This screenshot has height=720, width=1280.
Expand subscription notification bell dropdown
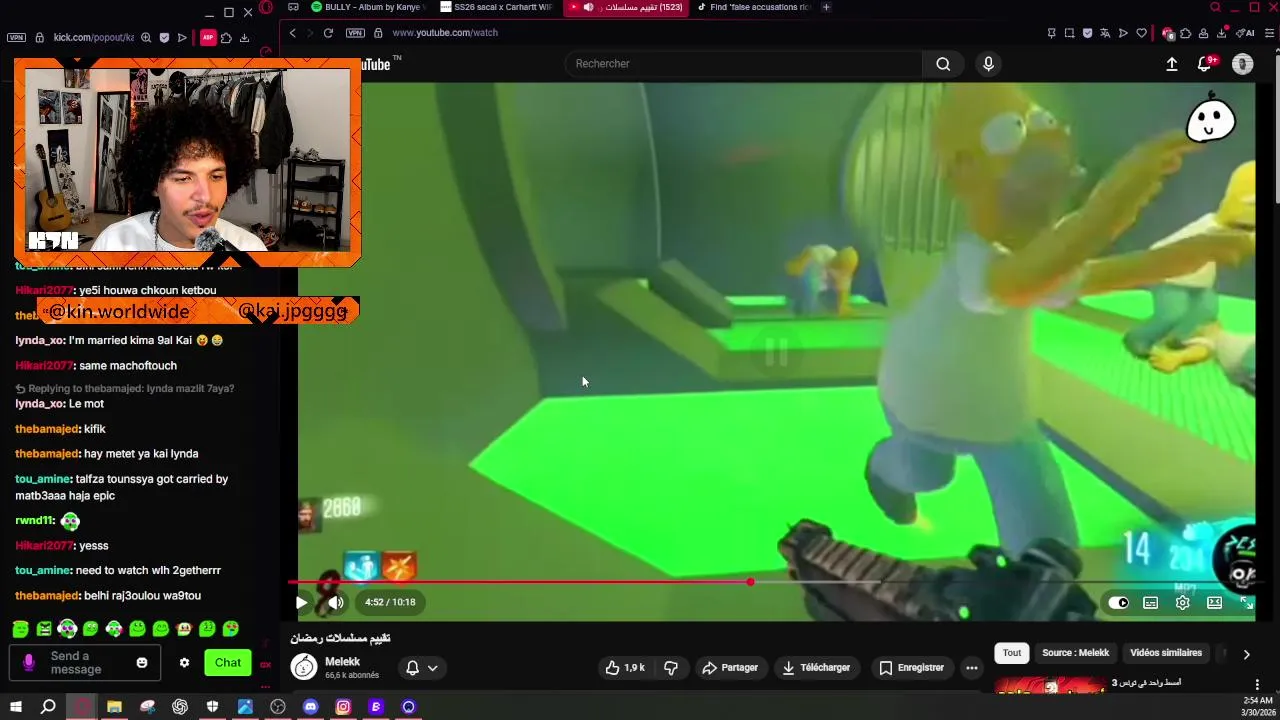pyautogui.click(x=421, y=668)
